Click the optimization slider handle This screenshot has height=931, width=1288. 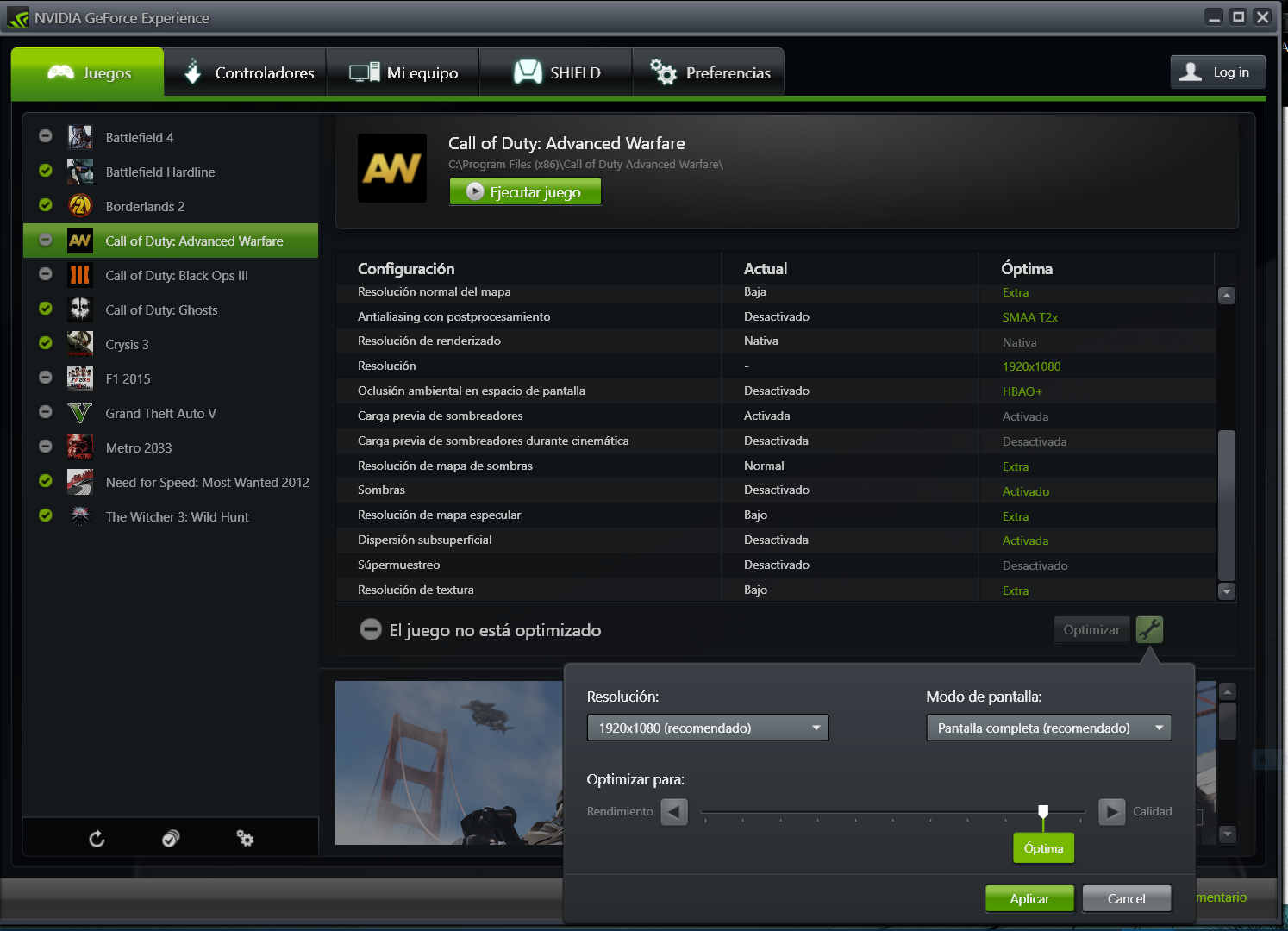[1043, 811]
